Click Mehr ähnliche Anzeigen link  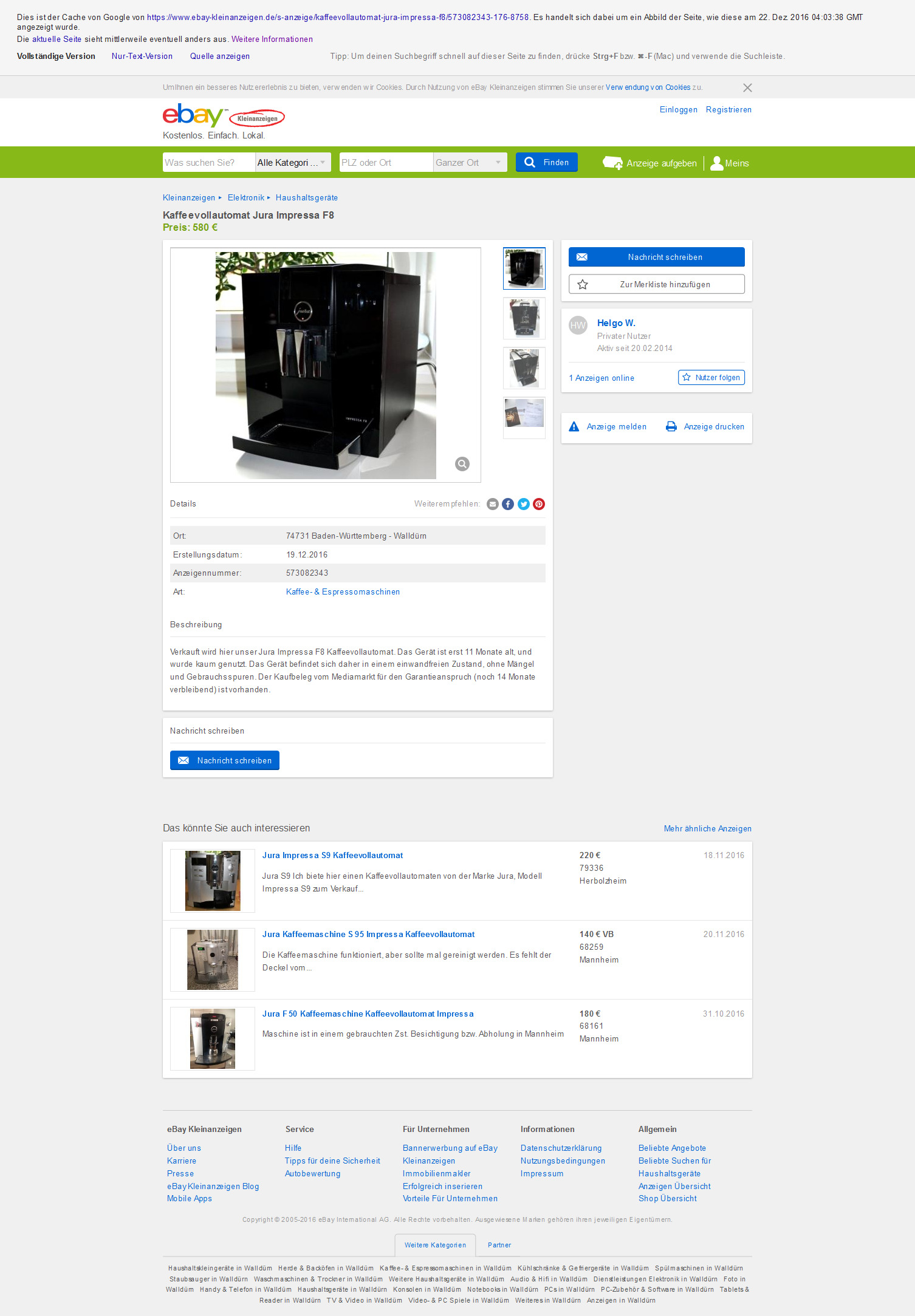[708, 829]
